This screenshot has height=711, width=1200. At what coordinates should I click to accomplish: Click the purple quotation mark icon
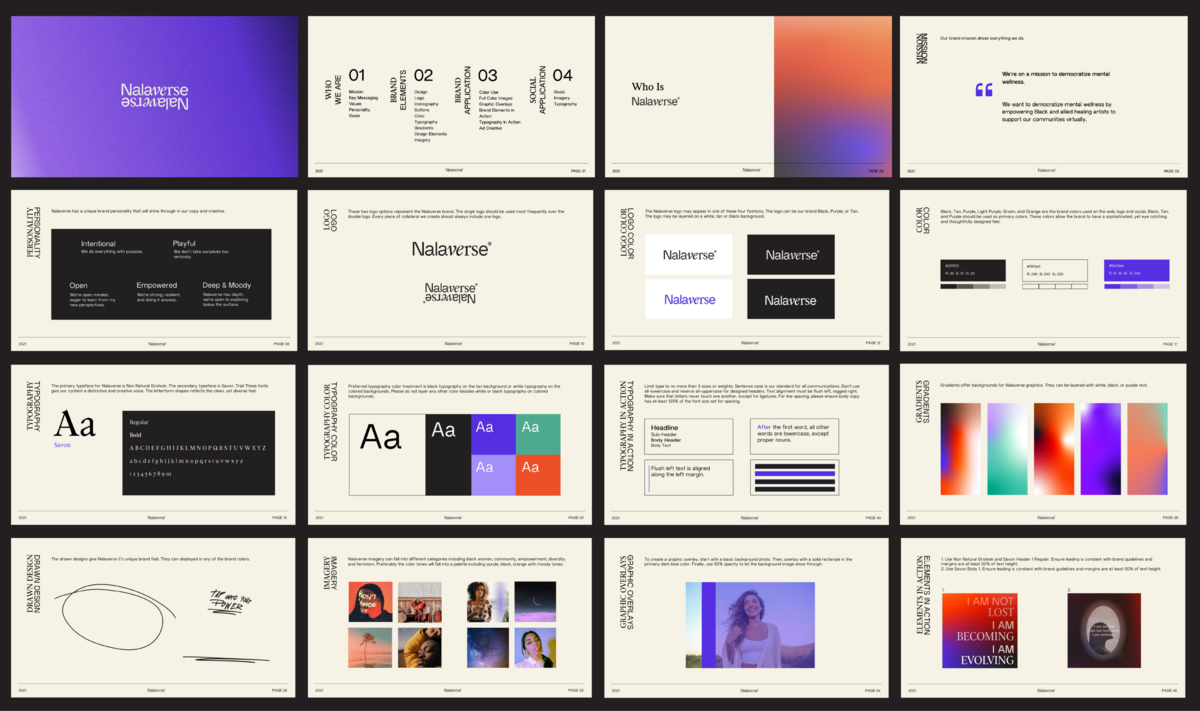click(984, 90)
